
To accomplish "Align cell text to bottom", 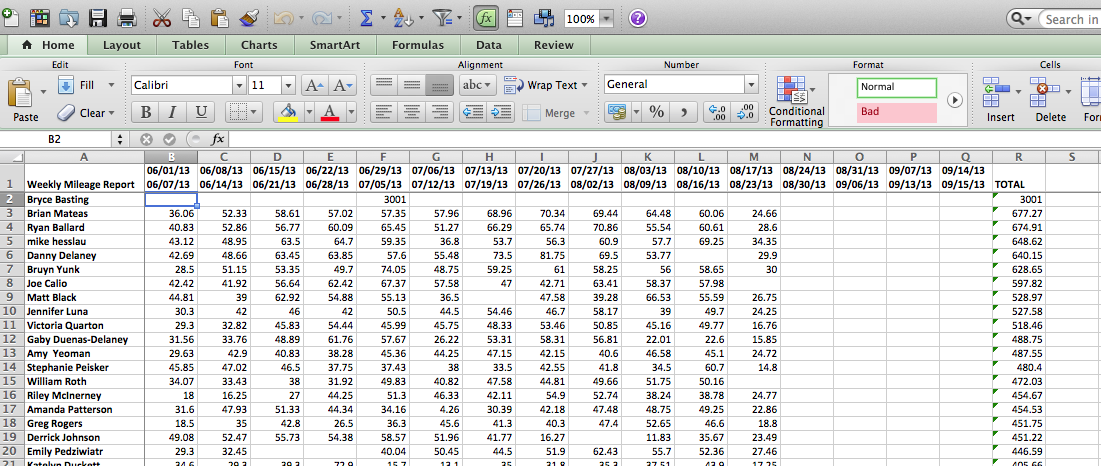I will [438, 85].
